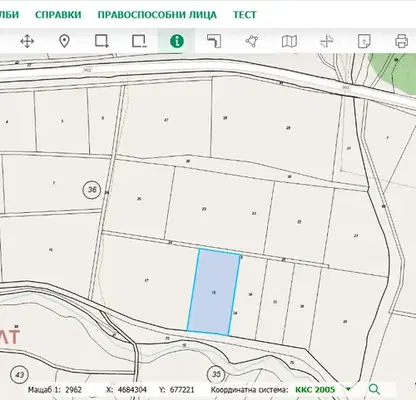Open the folded map layers icon
This screenshot has width=416, height=400.
point(289,42)
